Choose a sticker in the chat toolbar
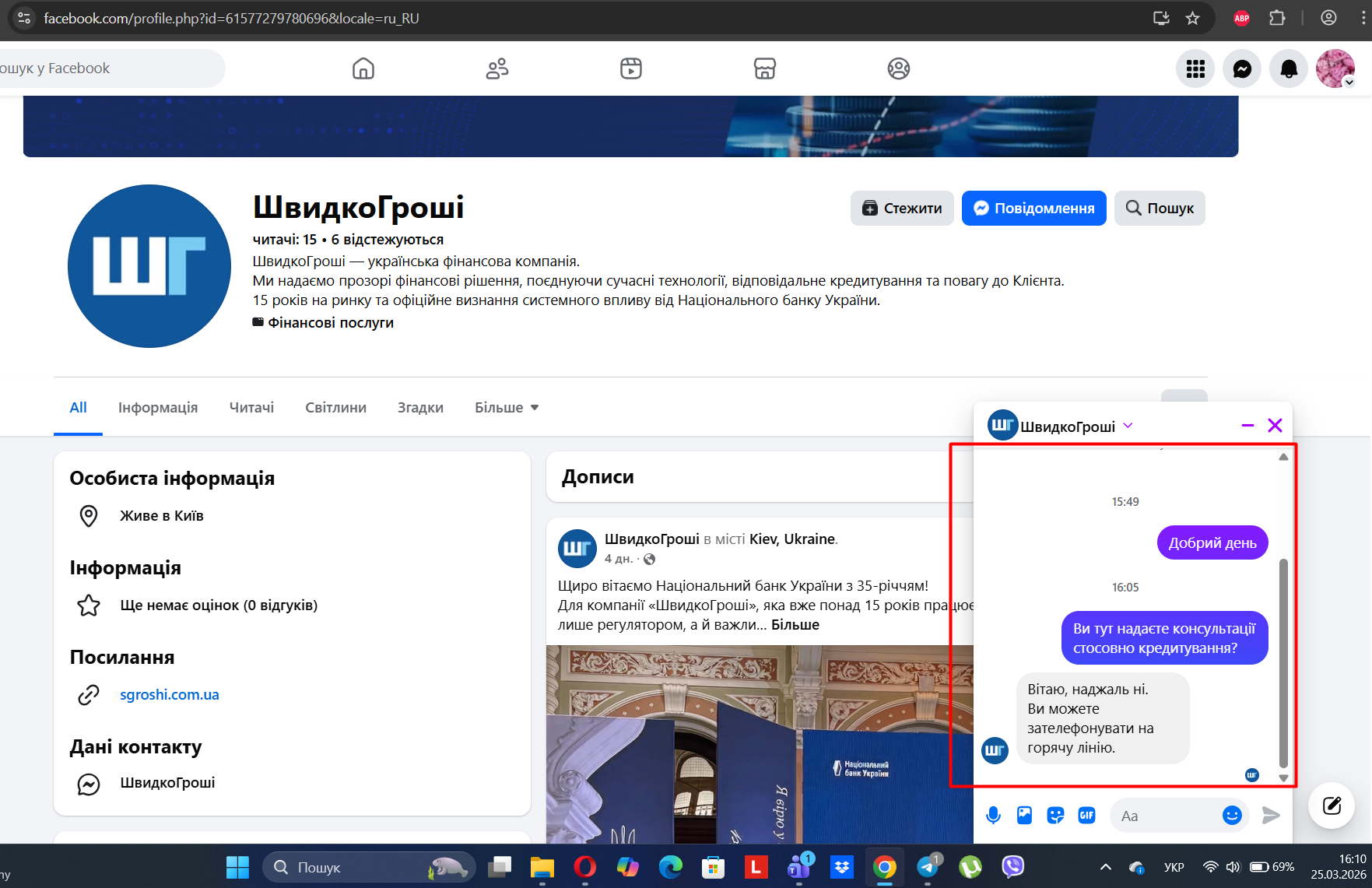Image resolution: width=1372 pixels, height=888 pixels. click(1055, 815)
